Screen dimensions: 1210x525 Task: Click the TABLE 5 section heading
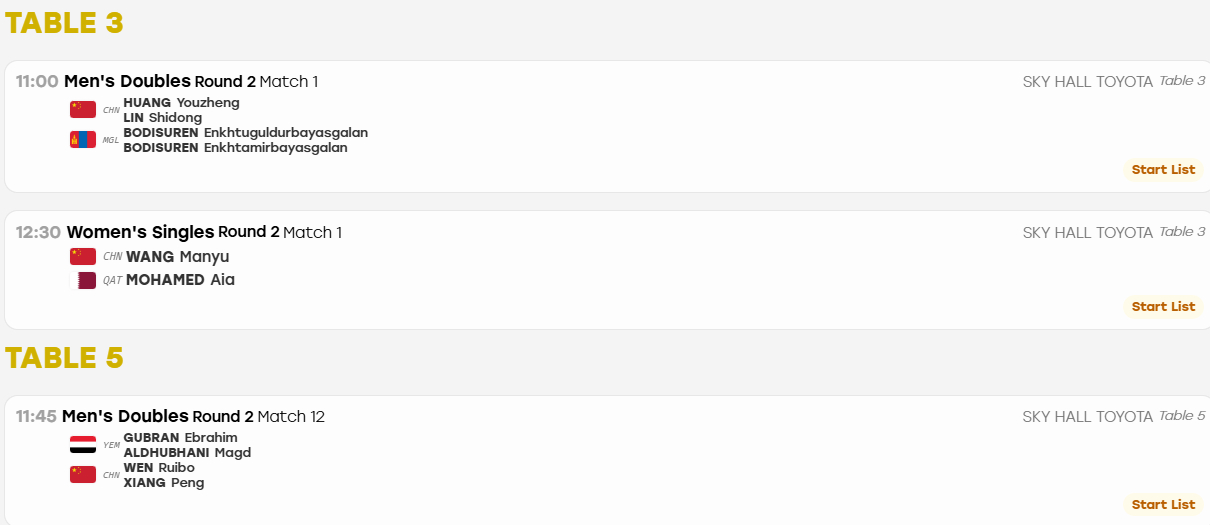coord(64,357)
